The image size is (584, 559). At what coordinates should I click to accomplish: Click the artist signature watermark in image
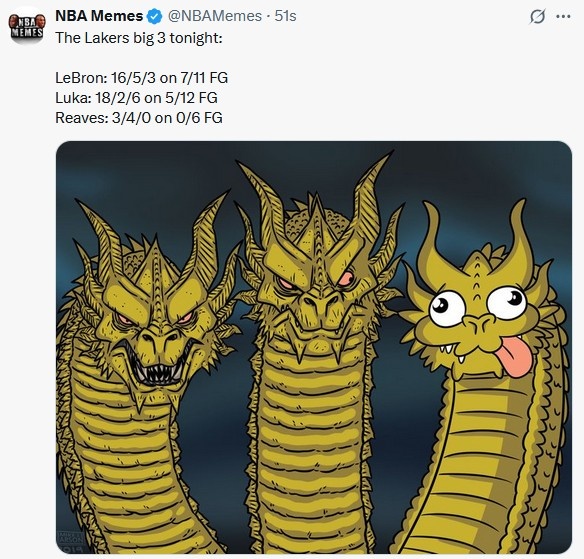click(71, 541)
